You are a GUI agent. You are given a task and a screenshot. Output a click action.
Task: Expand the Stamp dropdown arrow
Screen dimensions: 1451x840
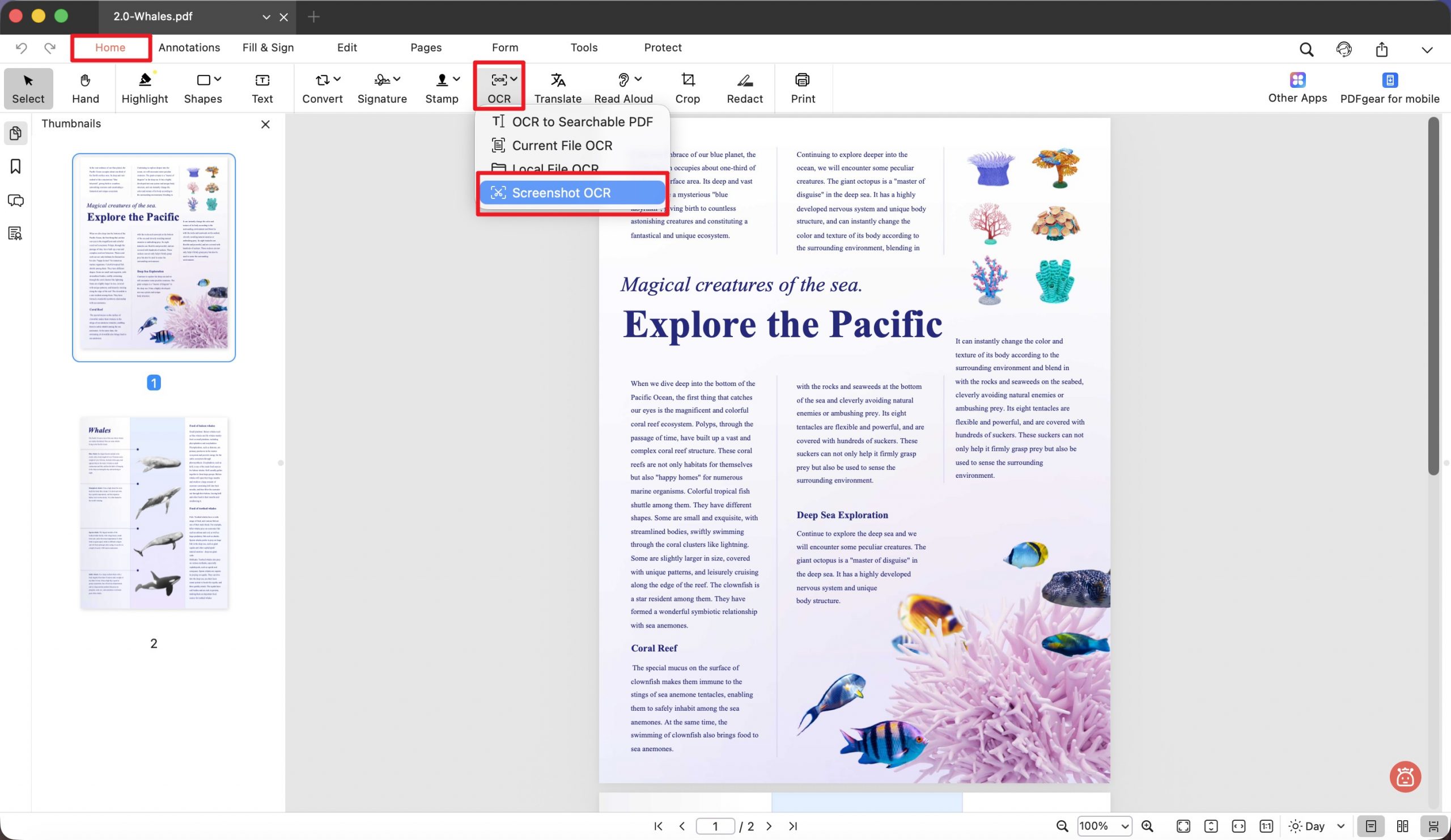(457, 79)
